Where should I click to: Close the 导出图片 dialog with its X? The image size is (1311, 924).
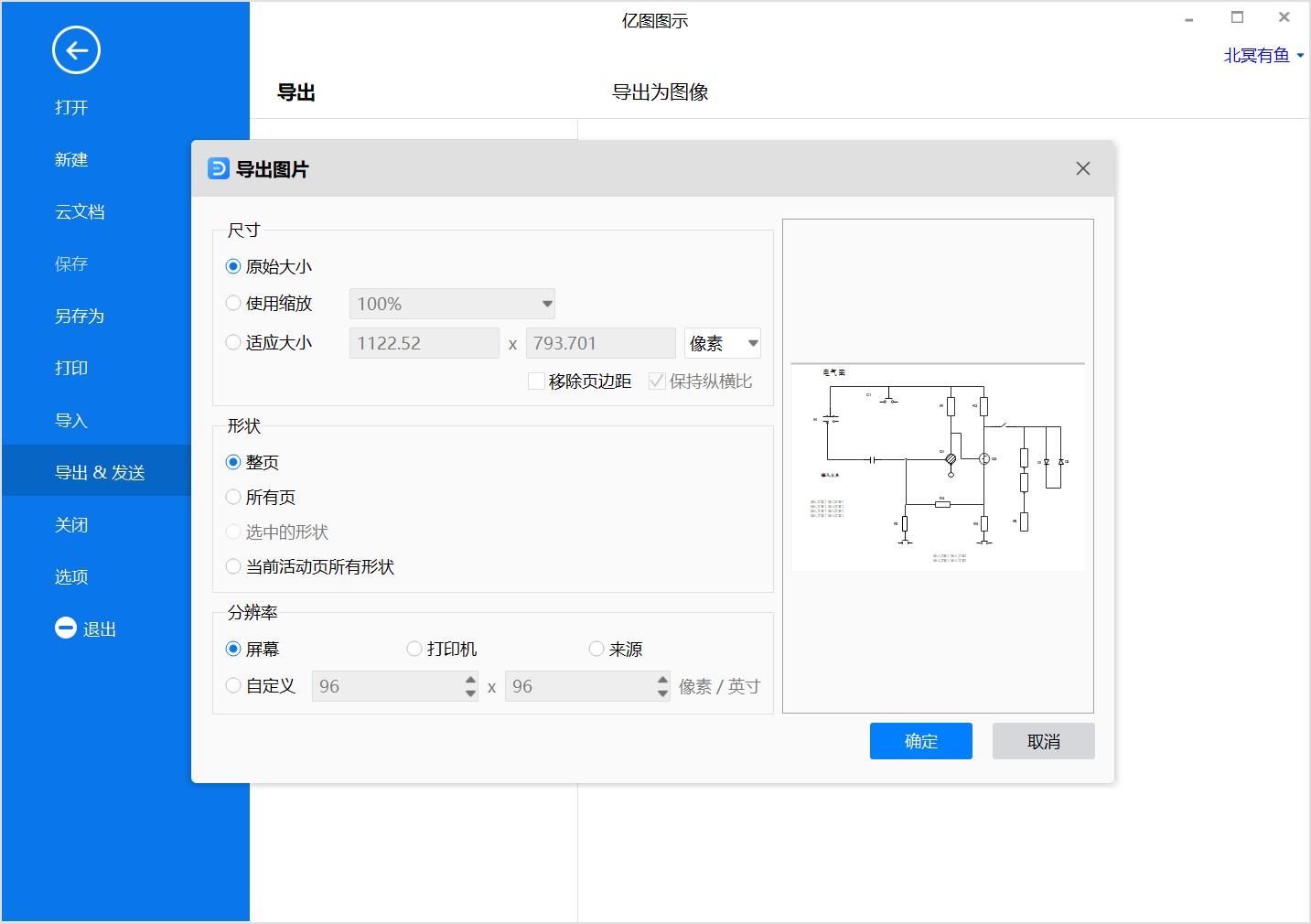(1083, 168)
